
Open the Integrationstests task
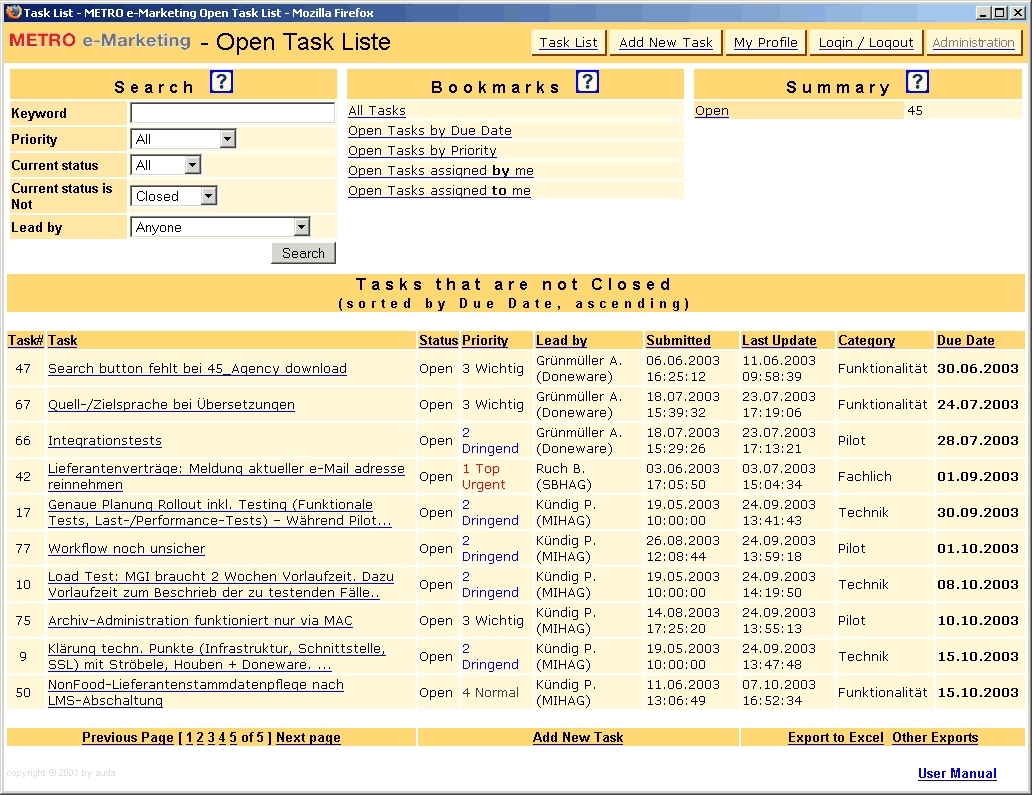[105, 440]
